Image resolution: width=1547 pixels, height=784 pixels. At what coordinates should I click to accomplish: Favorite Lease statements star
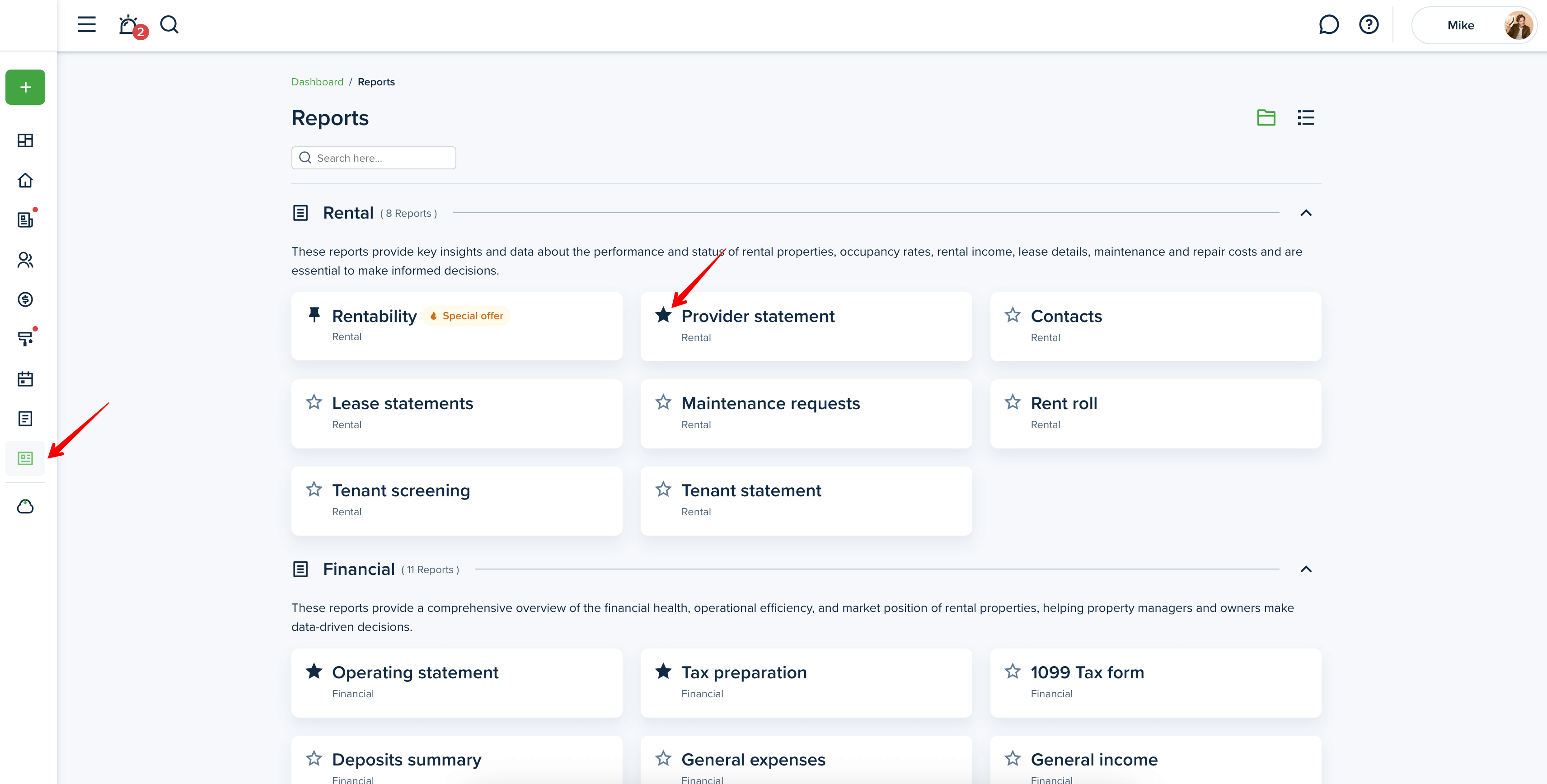[314, 401]
